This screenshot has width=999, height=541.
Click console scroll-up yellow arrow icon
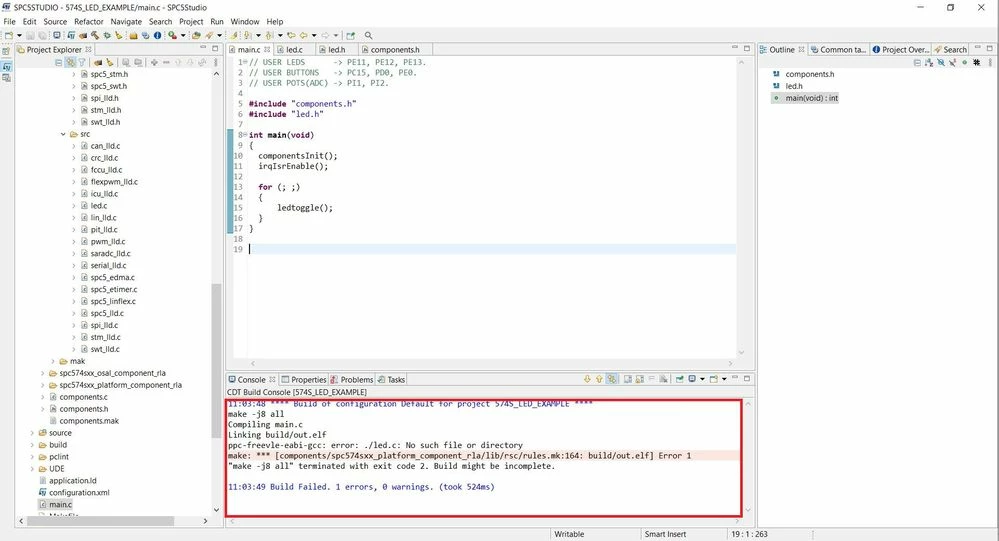600,379
